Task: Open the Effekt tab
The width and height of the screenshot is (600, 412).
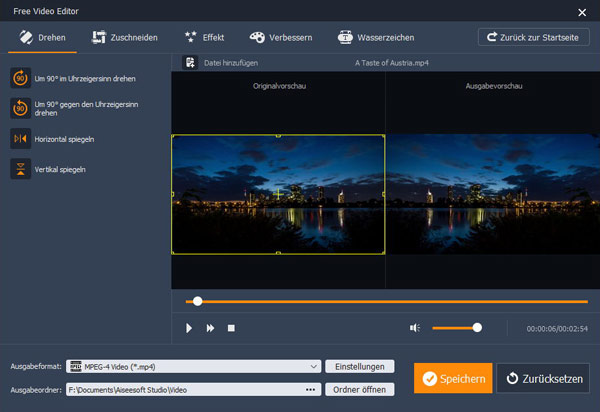Action: [204, 37]
